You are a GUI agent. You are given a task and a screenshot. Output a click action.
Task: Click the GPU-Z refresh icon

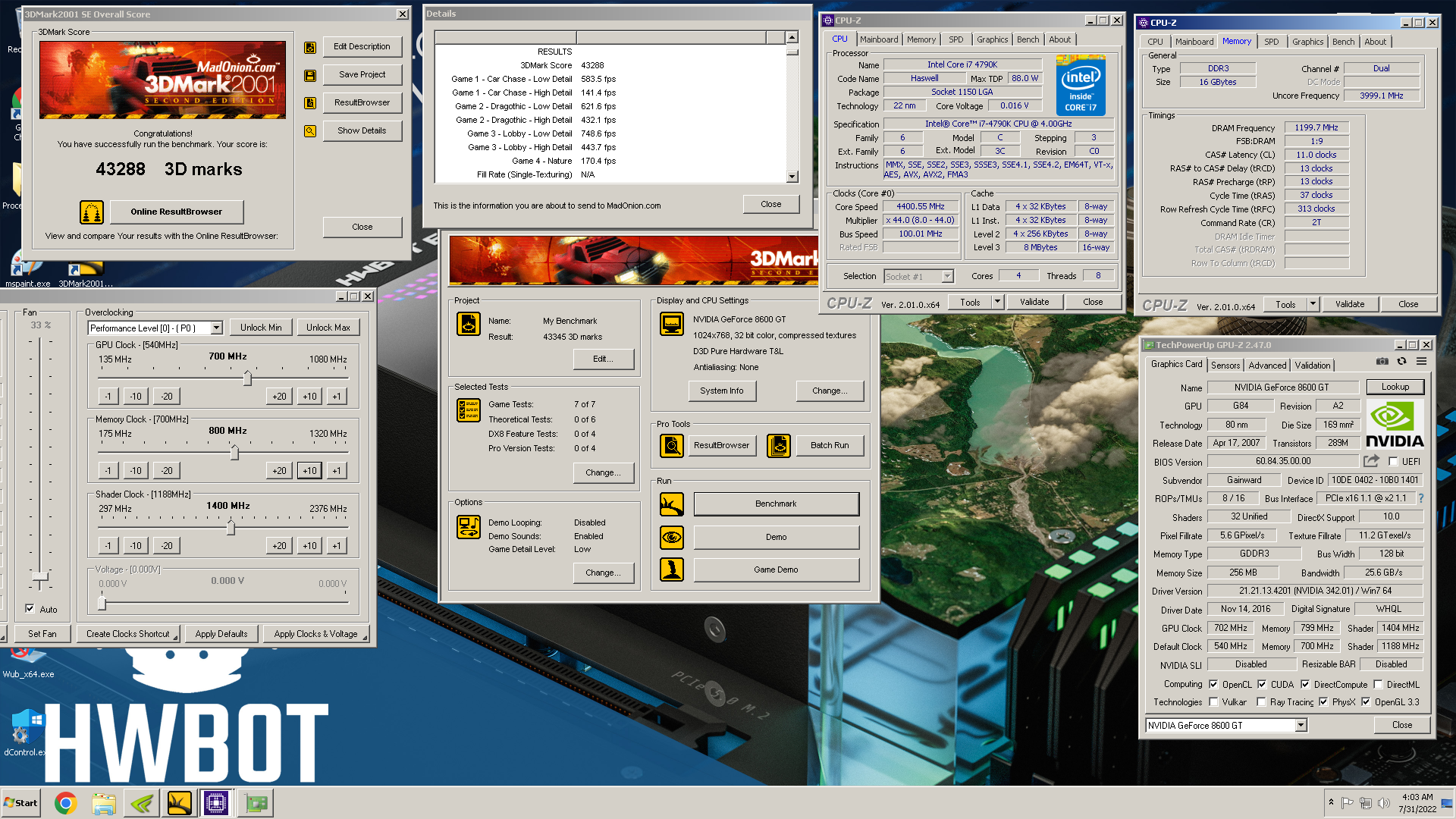(1402, 362)
